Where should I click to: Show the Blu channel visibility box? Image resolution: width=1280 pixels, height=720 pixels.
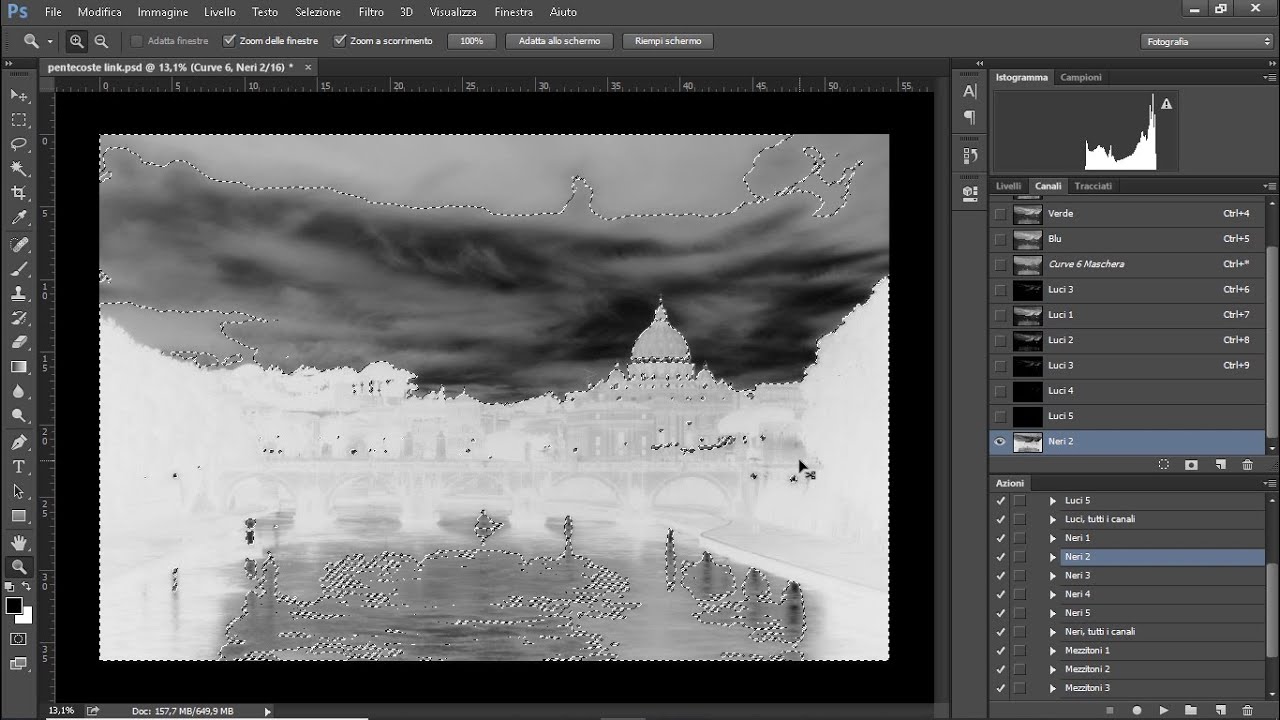[1000, 239]
